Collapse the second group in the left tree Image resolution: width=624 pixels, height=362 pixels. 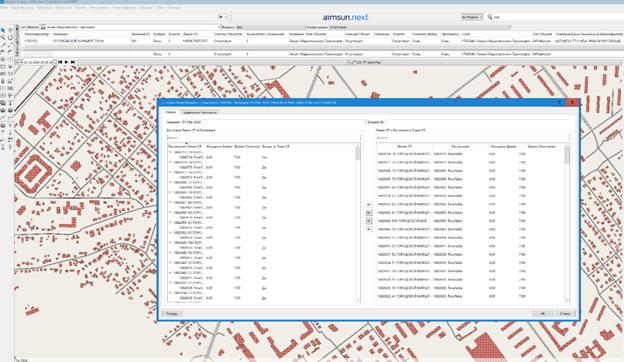tap(170, 162)
